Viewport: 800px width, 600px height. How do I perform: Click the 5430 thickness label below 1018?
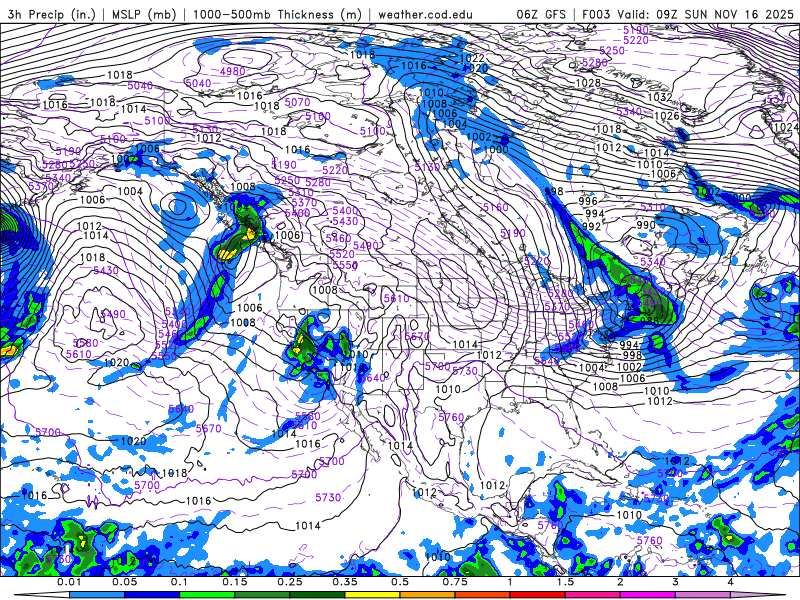106,270
